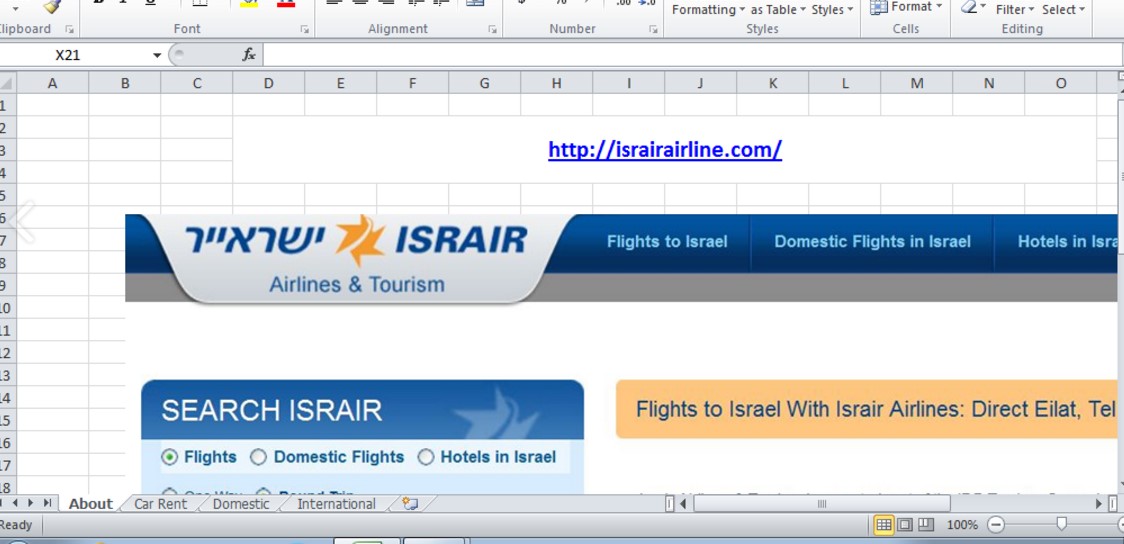Open the Clipboard dialog launcher
1124x544 pixels.
click(70, 29)
